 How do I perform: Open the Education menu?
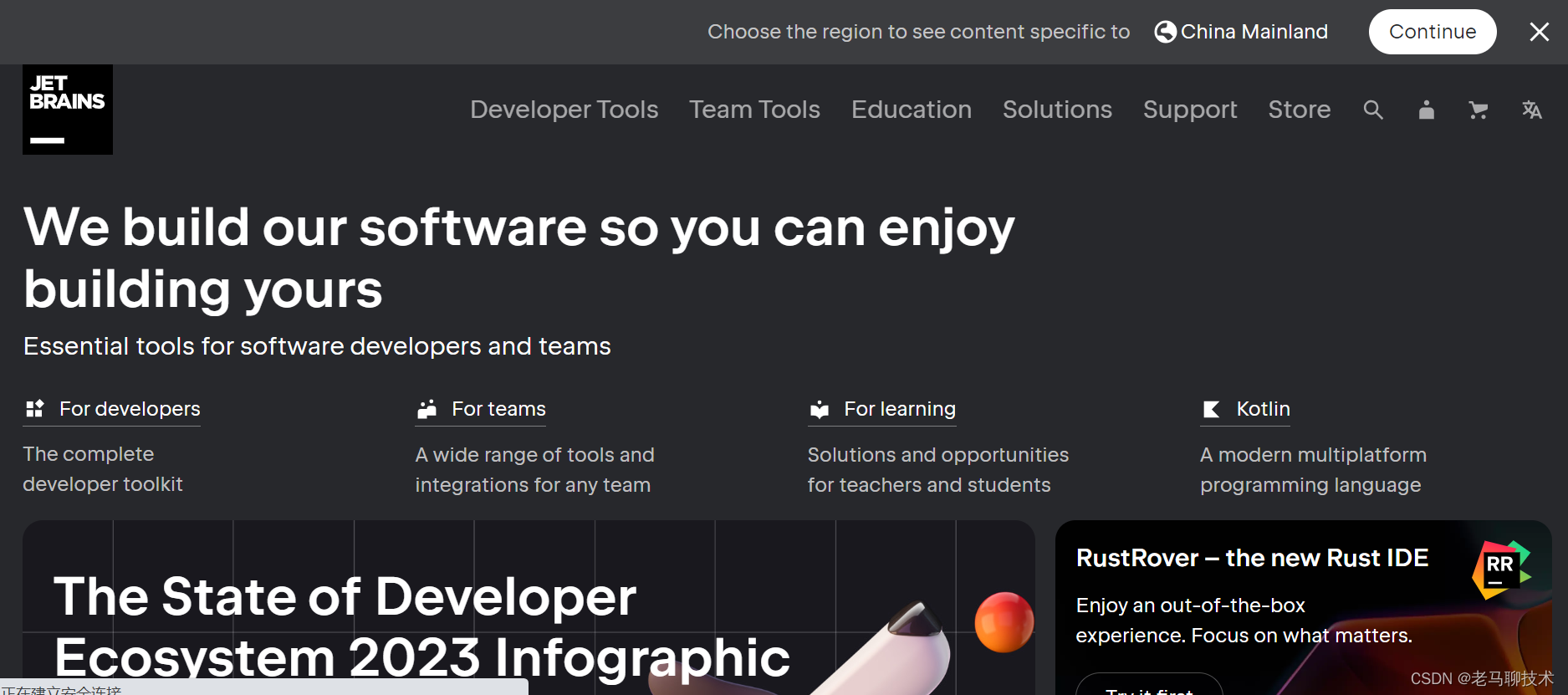[x=912, y=110]
